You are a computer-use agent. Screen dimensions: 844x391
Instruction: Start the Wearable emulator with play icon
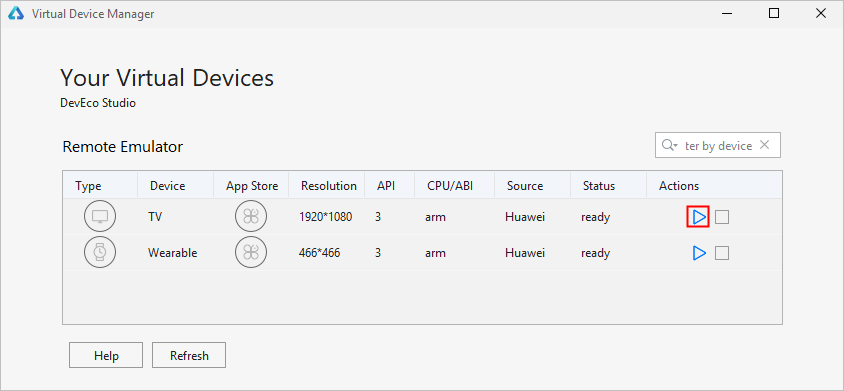699,253
